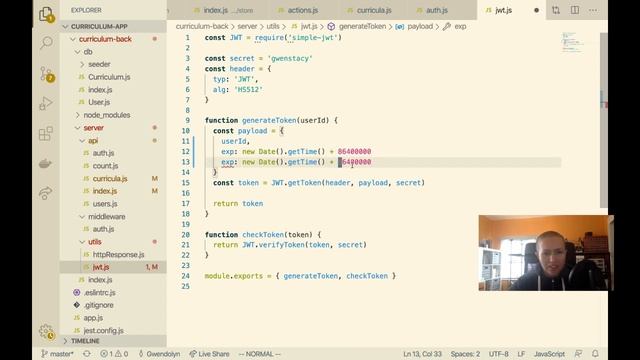Viewport: 640px width, 360px height.
Task: Change language mode JavaScript
Action: click(x=549, y=354)
